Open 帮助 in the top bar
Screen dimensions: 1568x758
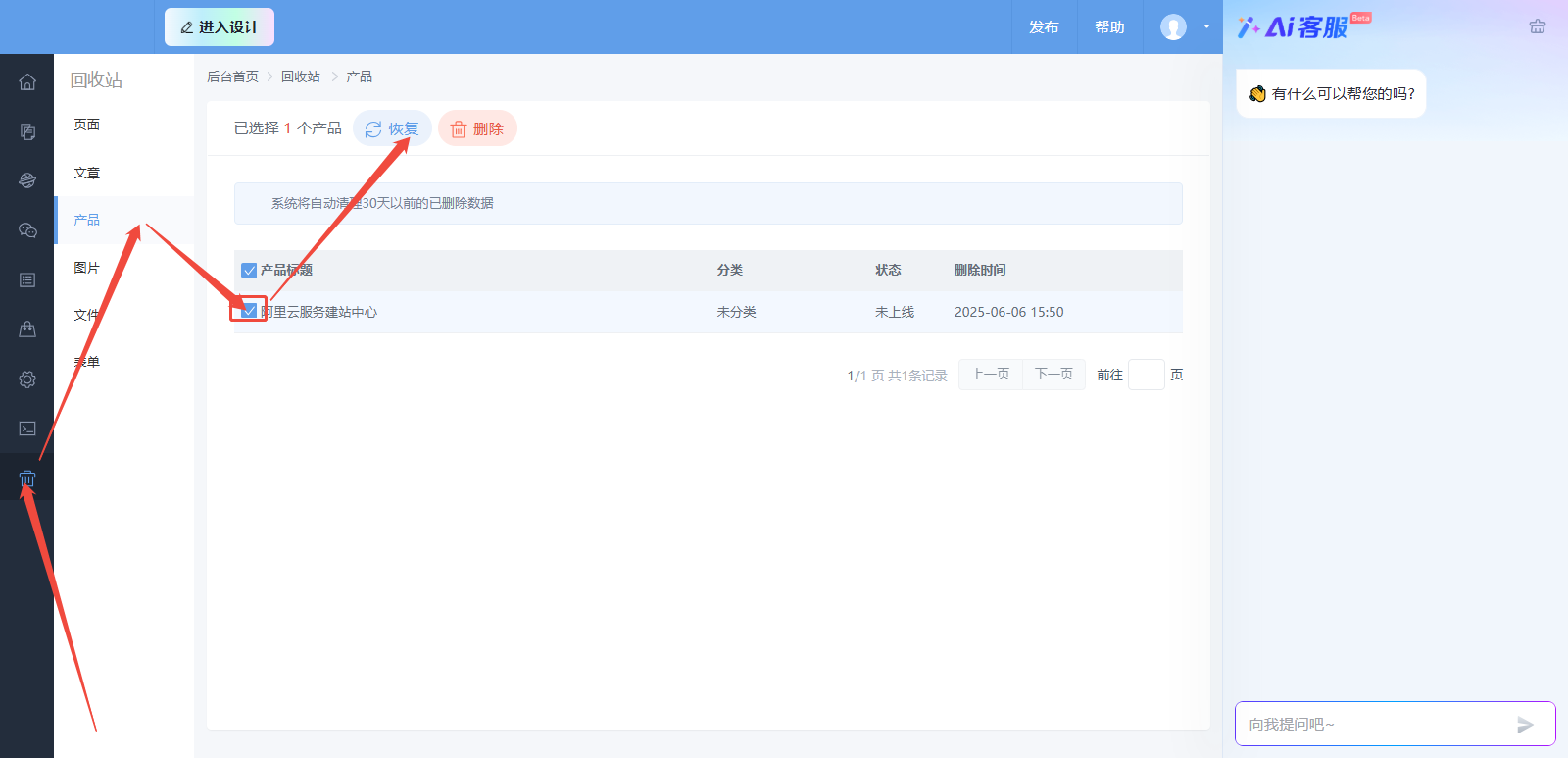pos(1109,27)
